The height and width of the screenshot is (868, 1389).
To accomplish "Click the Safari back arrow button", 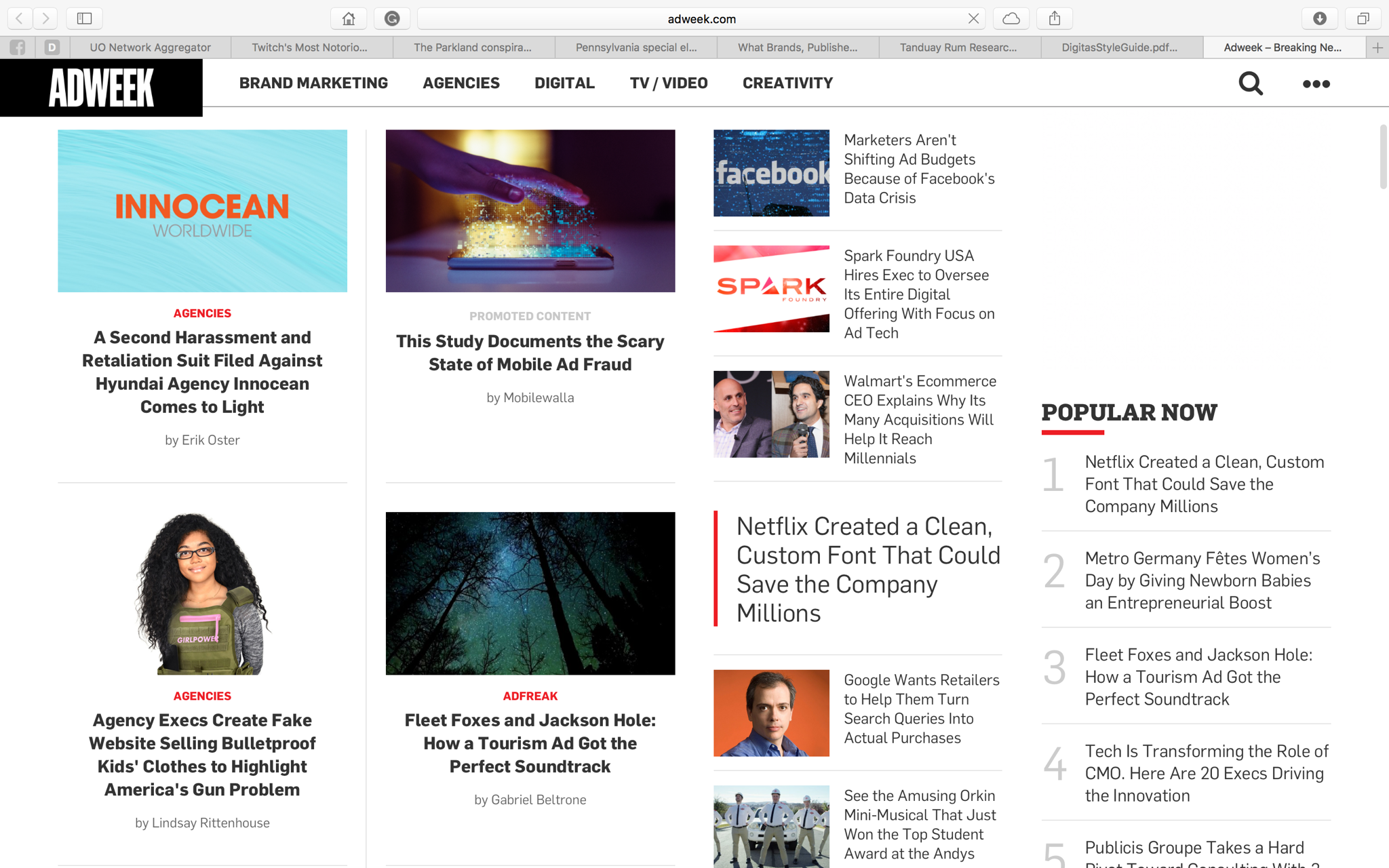I will coord(20,18).
